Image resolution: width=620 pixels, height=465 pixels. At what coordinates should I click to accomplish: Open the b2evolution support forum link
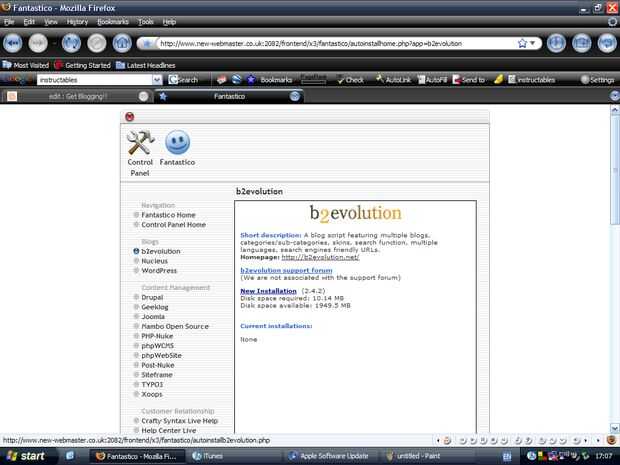(286, 270)
